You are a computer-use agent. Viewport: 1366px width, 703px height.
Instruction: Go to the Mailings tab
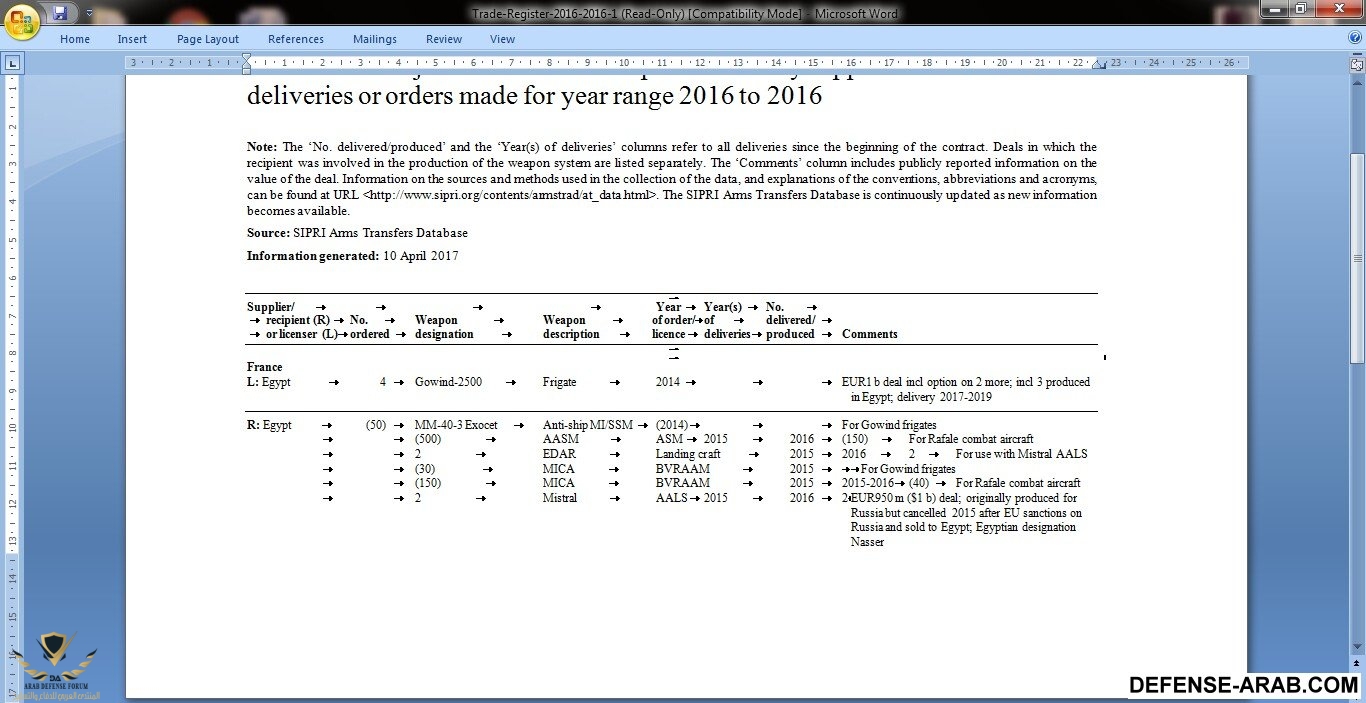tap(375, 39)
